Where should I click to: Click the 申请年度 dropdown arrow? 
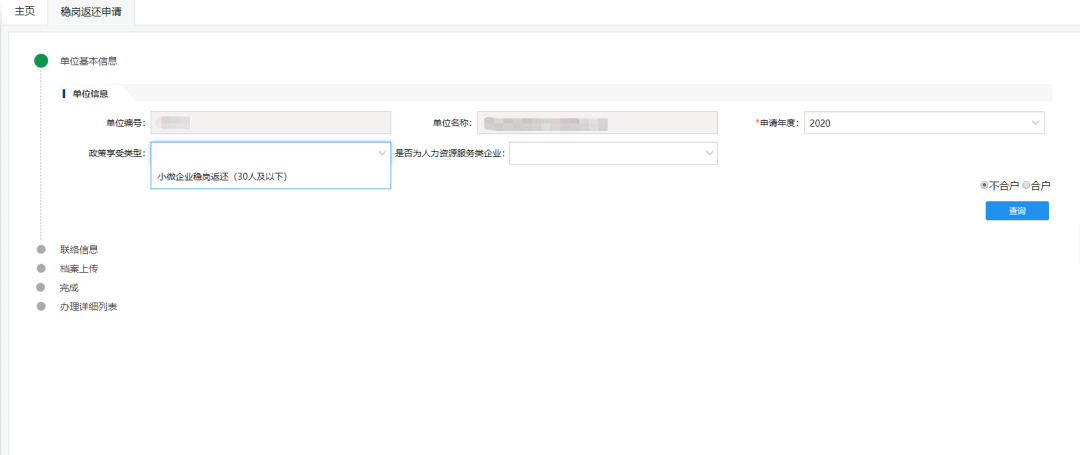coord(1035,123)
